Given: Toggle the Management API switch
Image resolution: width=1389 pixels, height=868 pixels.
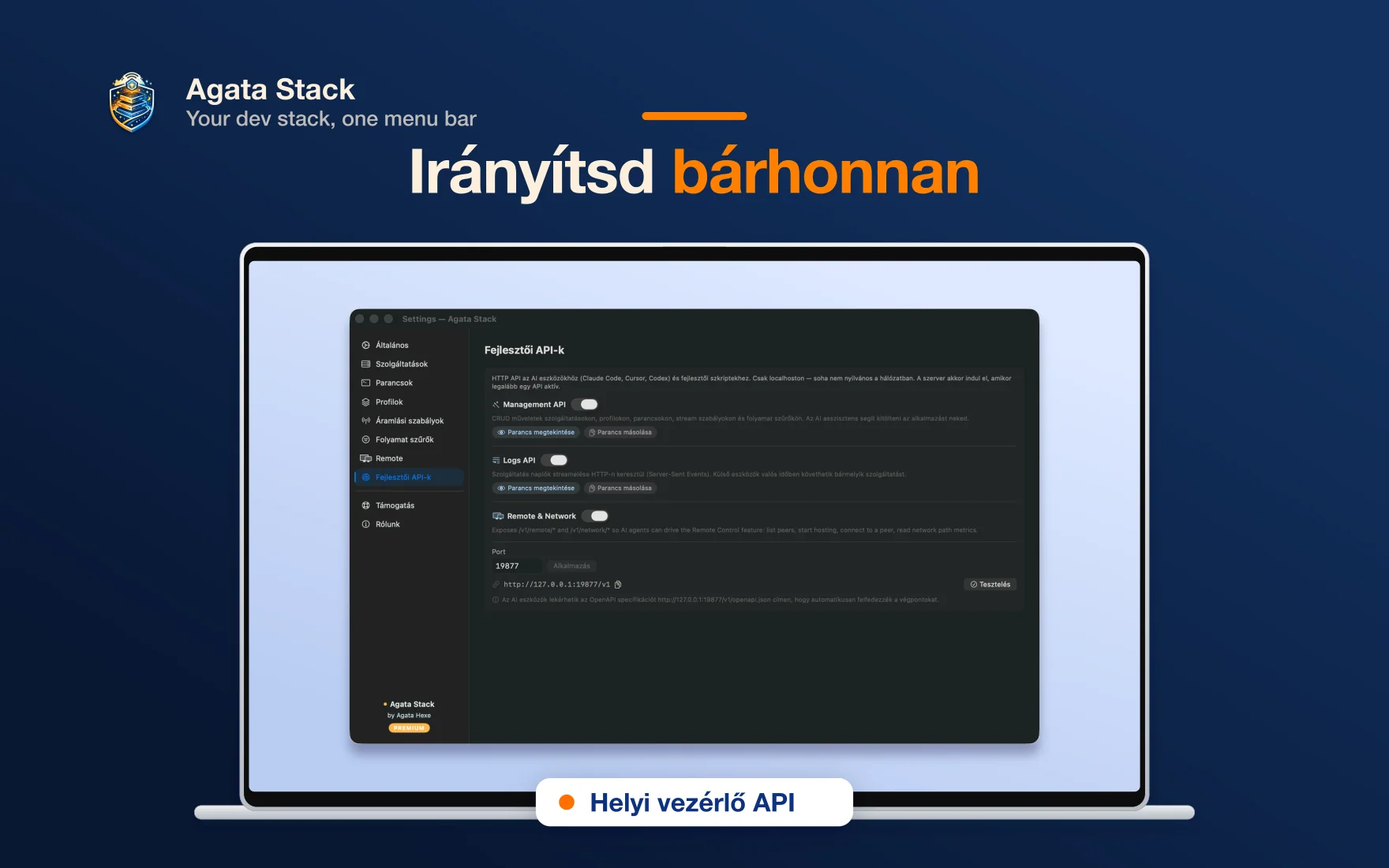Looking at the screenshot, I should click(x=586, y=405).
